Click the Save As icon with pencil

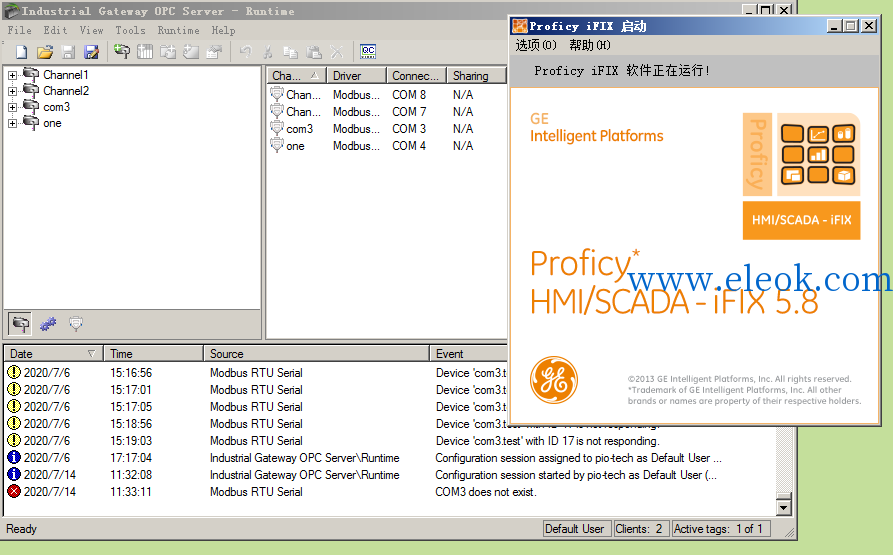pyautogui.click(x=91, y=52)
